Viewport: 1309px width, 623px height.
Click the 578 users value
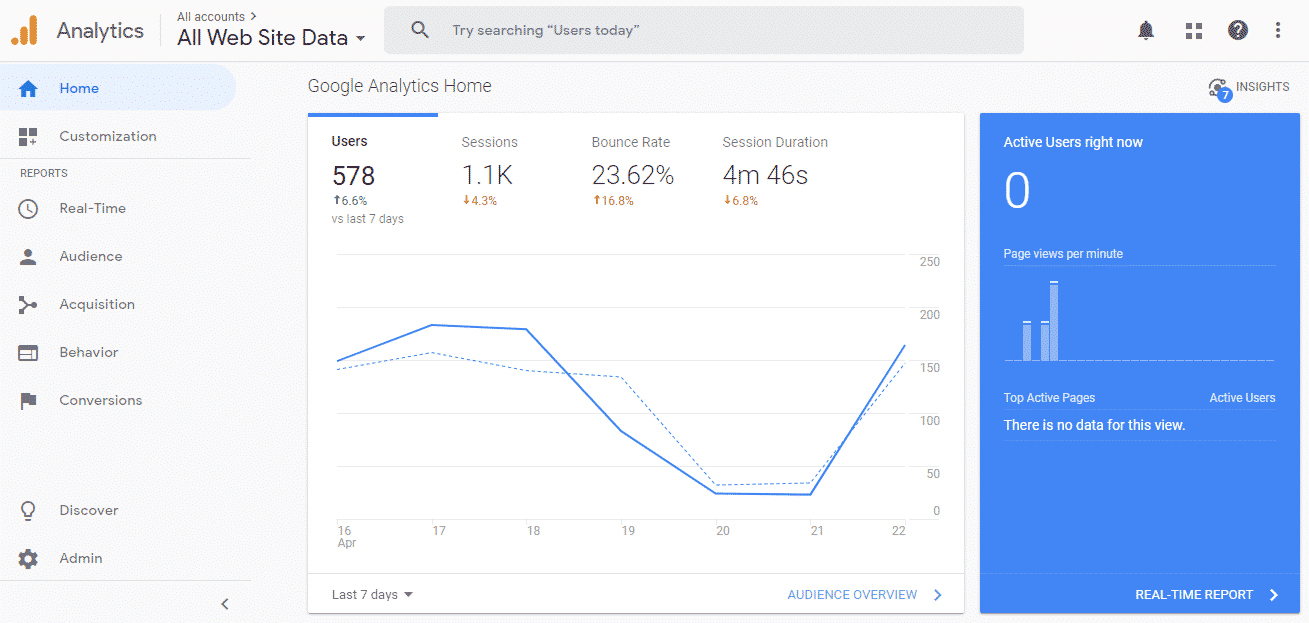coord(353,176)
